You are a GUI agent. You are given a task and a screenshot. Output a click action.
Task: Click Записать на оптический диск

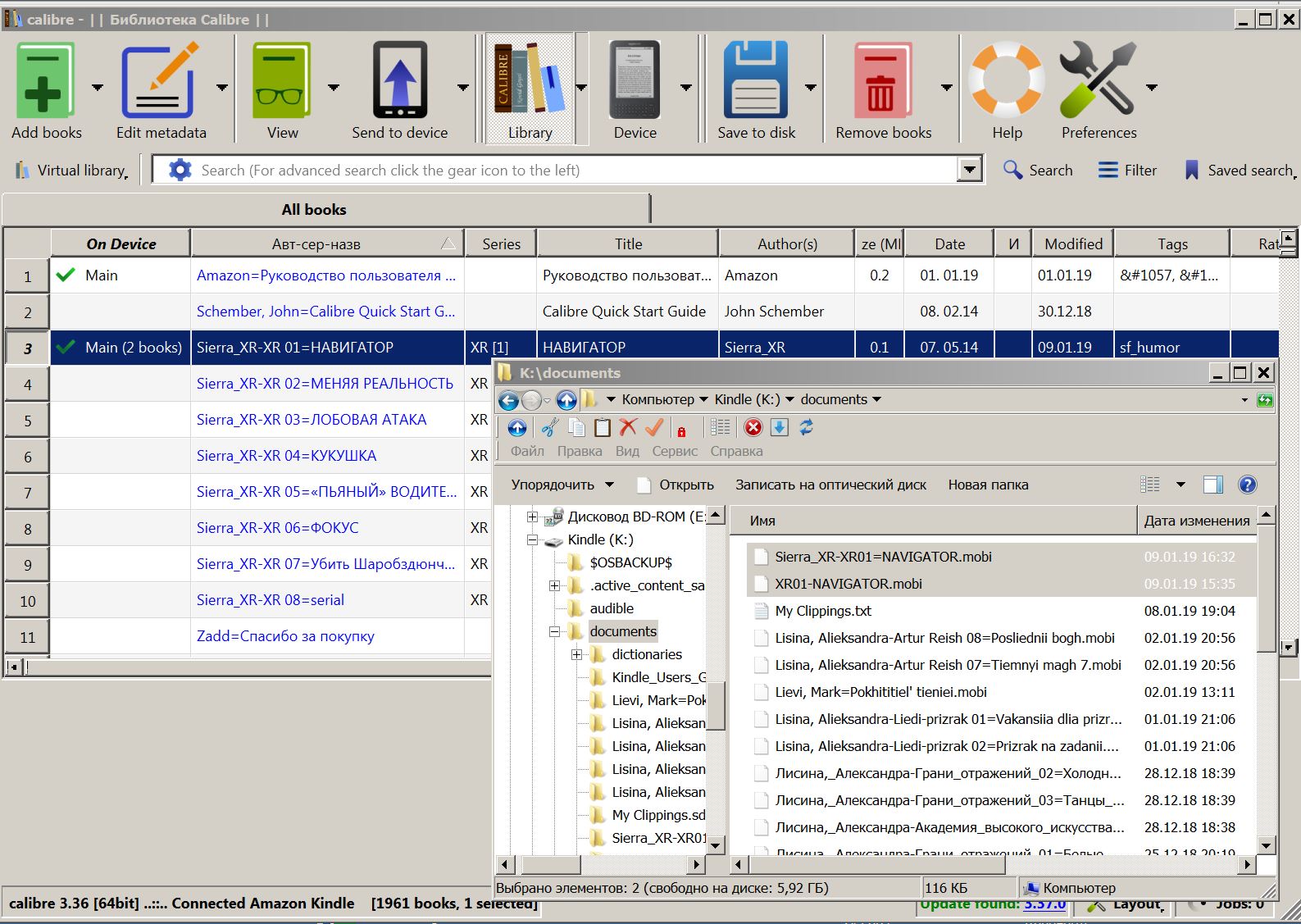coord(830,485)
